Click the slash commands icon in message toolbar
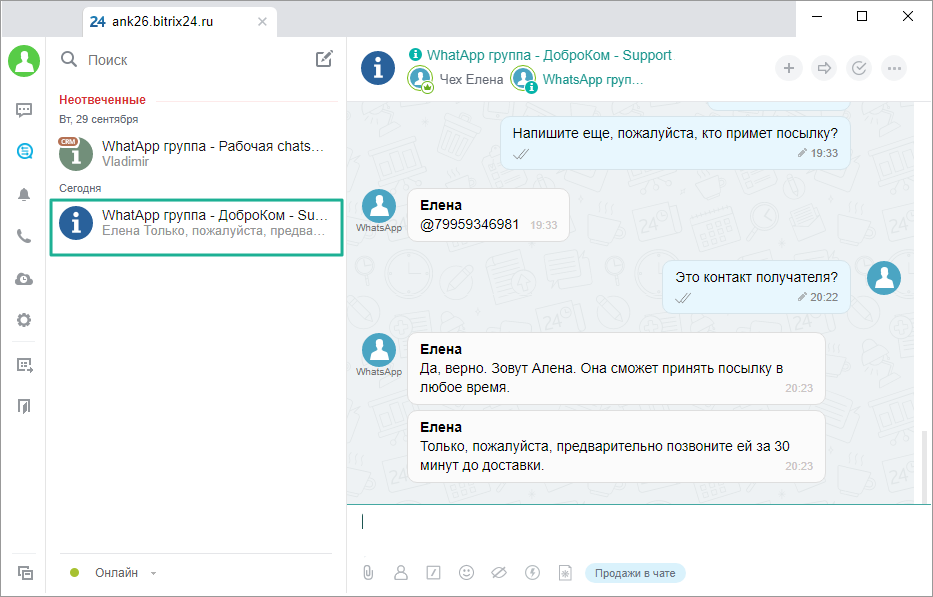 [x=433, y=573]
